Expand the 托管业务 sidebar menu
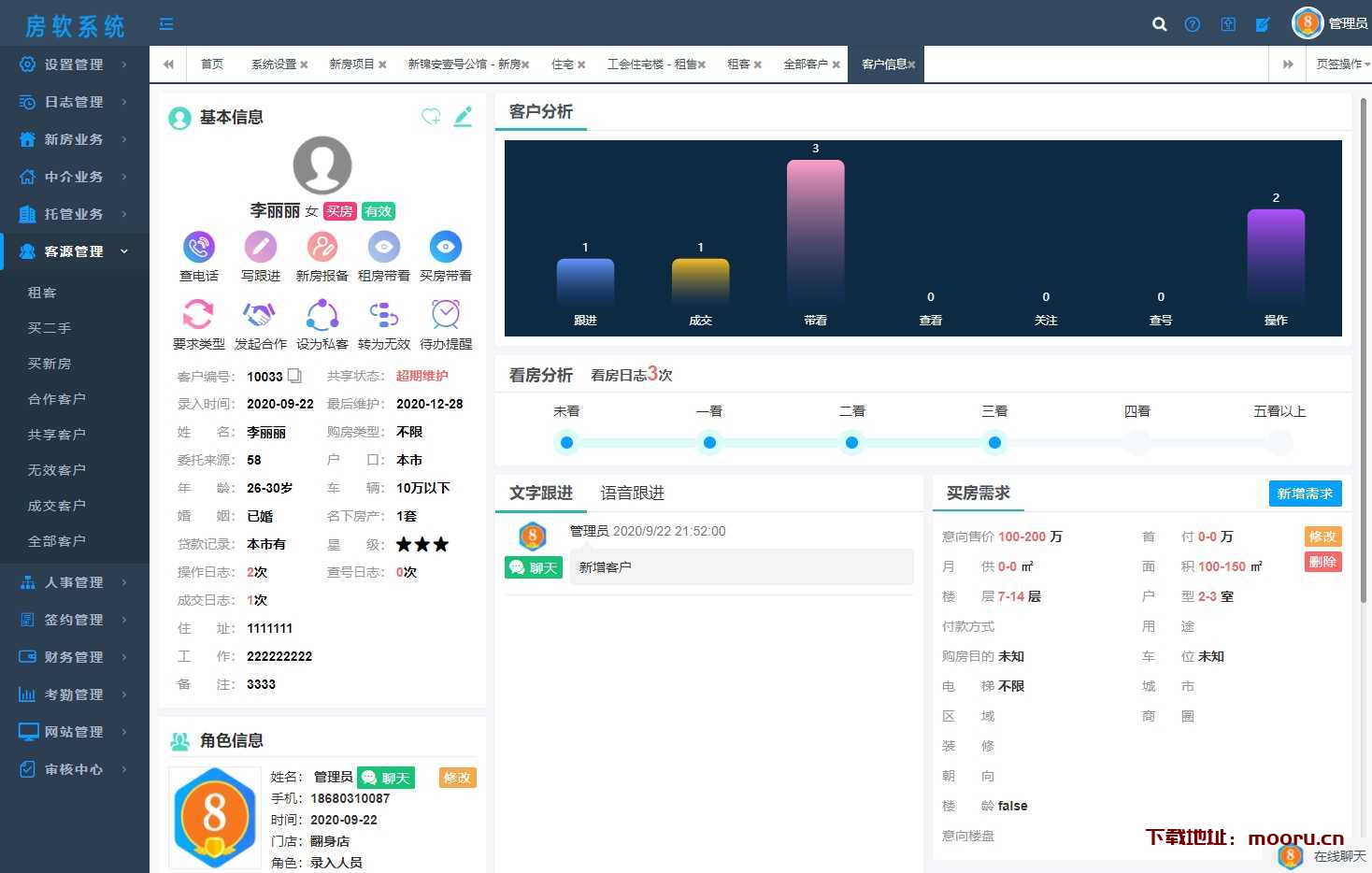The width and height of the screenshot is (1372, 873). click(x=75, y=214)
